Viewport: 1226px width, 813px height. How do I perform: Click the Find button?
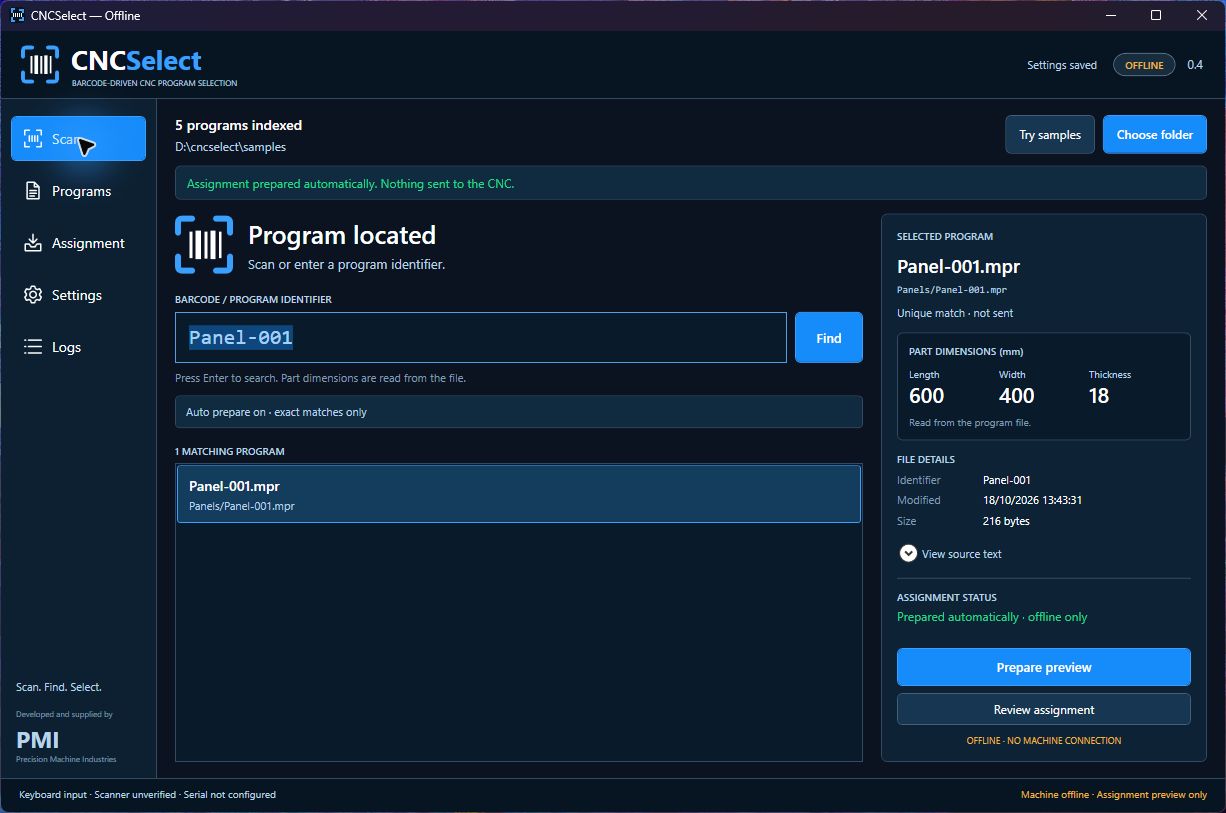[x=829, y=338]
